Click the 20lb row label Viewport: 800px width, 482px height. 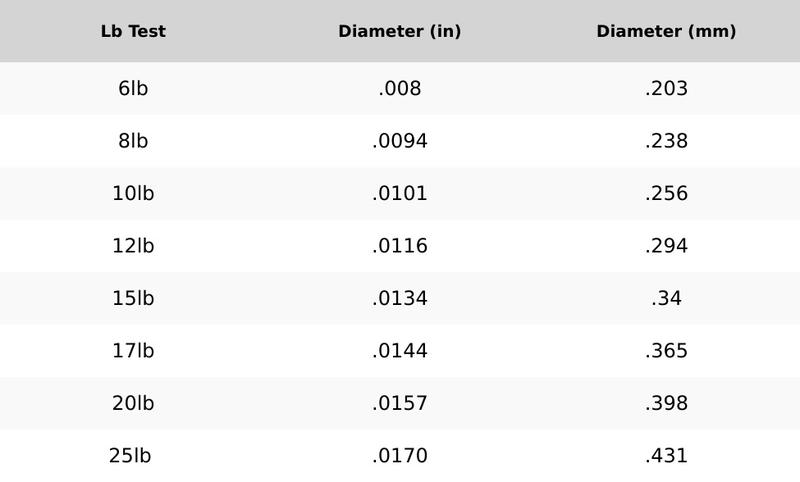(x=133, y=404)
